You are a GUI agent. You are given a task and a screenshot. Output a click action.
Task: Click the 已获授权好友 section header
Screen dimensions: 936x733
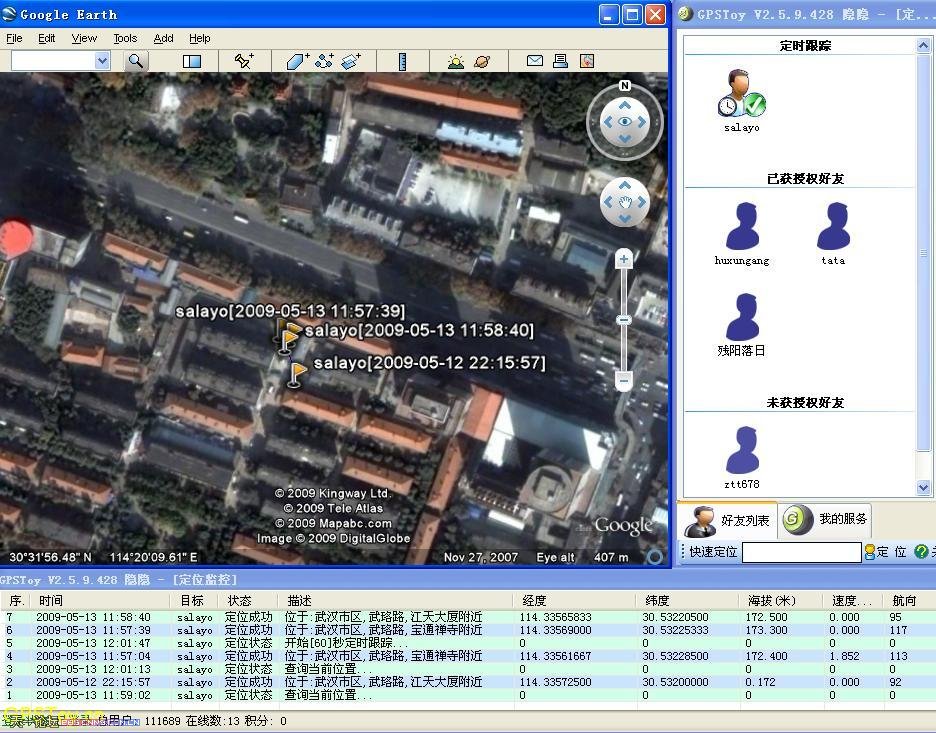coord(805,178)
